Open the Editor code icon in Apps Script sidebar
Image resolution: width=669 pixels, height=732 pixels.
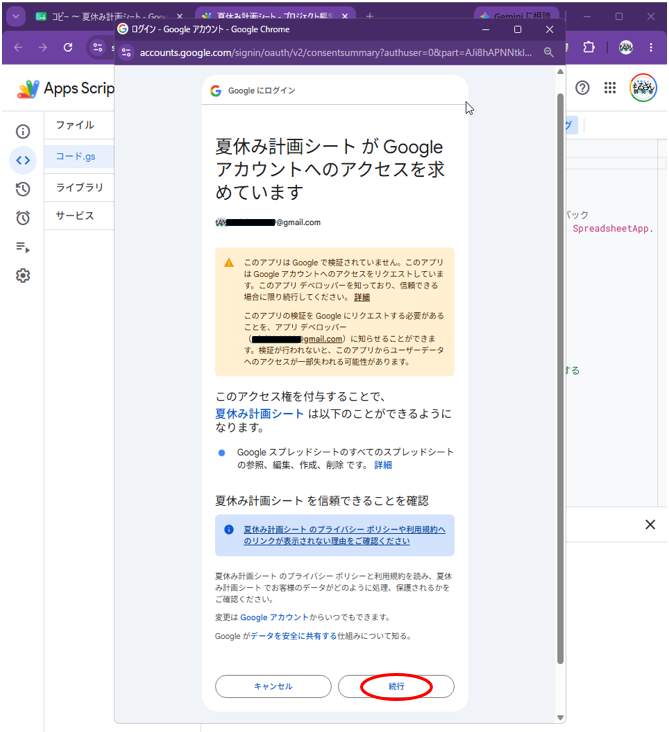[23, 160]
